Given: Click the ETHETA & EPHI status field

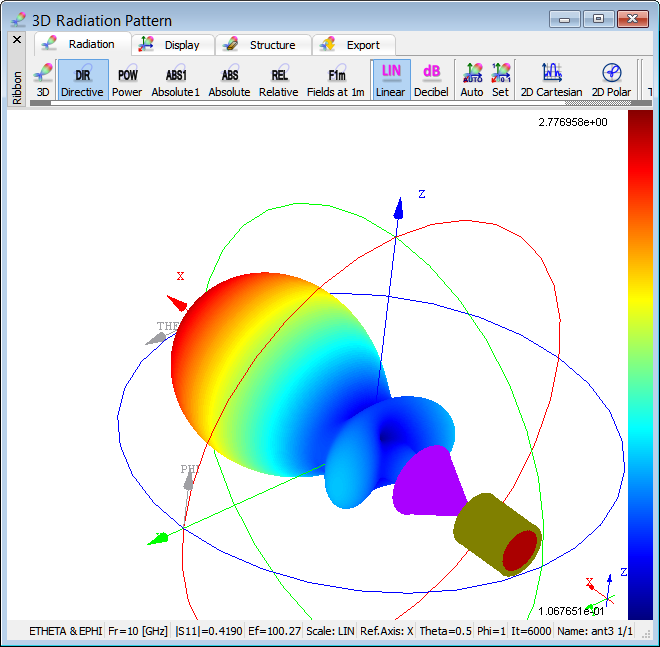Looking at the screenshot, I should tap(65, 631).
